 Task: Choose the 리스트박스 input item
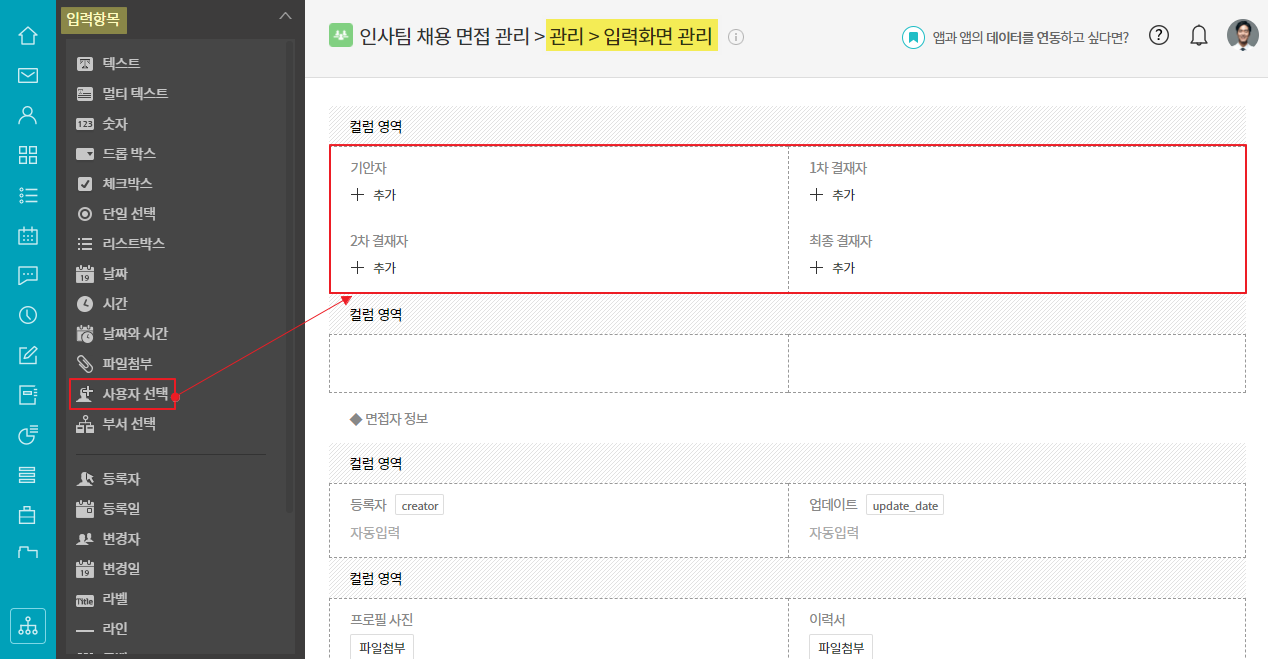[133, 244]
